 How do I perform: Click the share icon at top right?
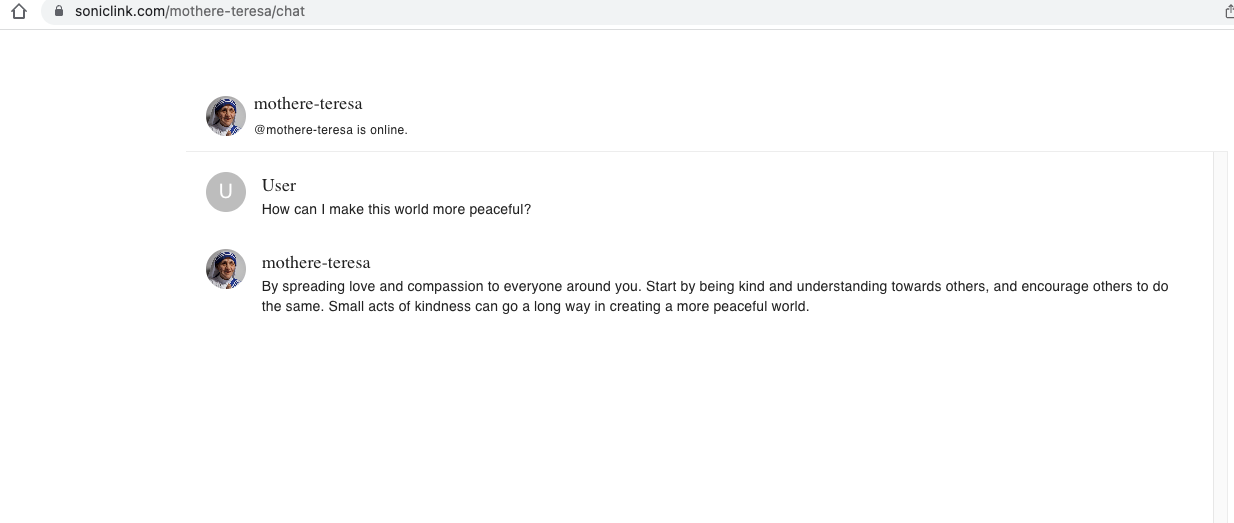1228,11
